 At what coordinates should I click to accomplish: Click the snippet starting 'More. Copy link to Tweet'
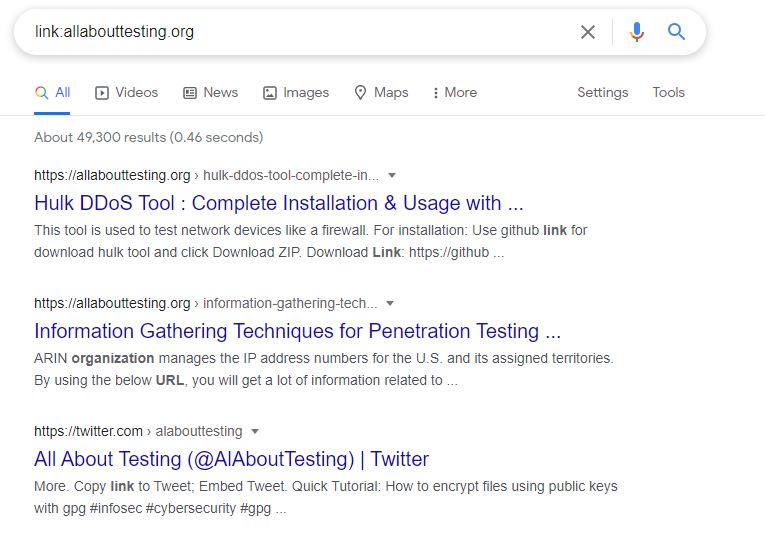[x=325, y=497]
